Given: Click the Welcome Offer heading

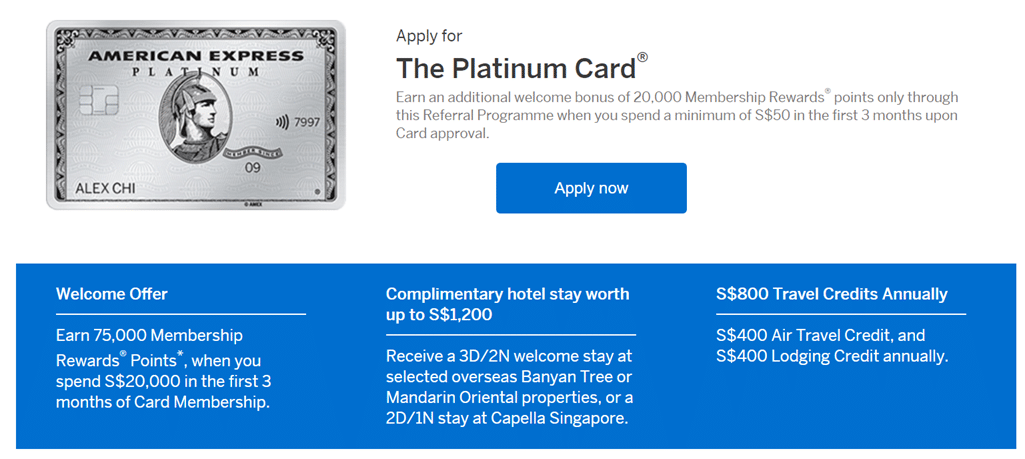Looking at the screenshot, I should (112, 294).
